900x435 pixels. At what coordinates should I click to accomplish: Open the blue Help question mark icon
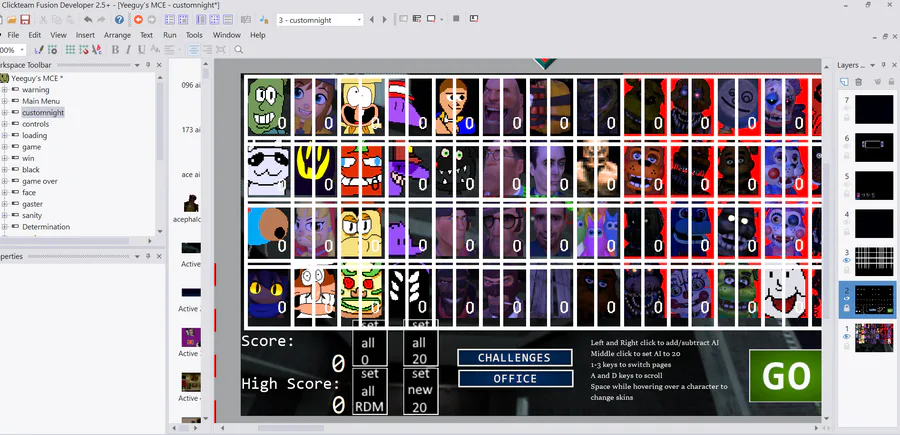119,20
